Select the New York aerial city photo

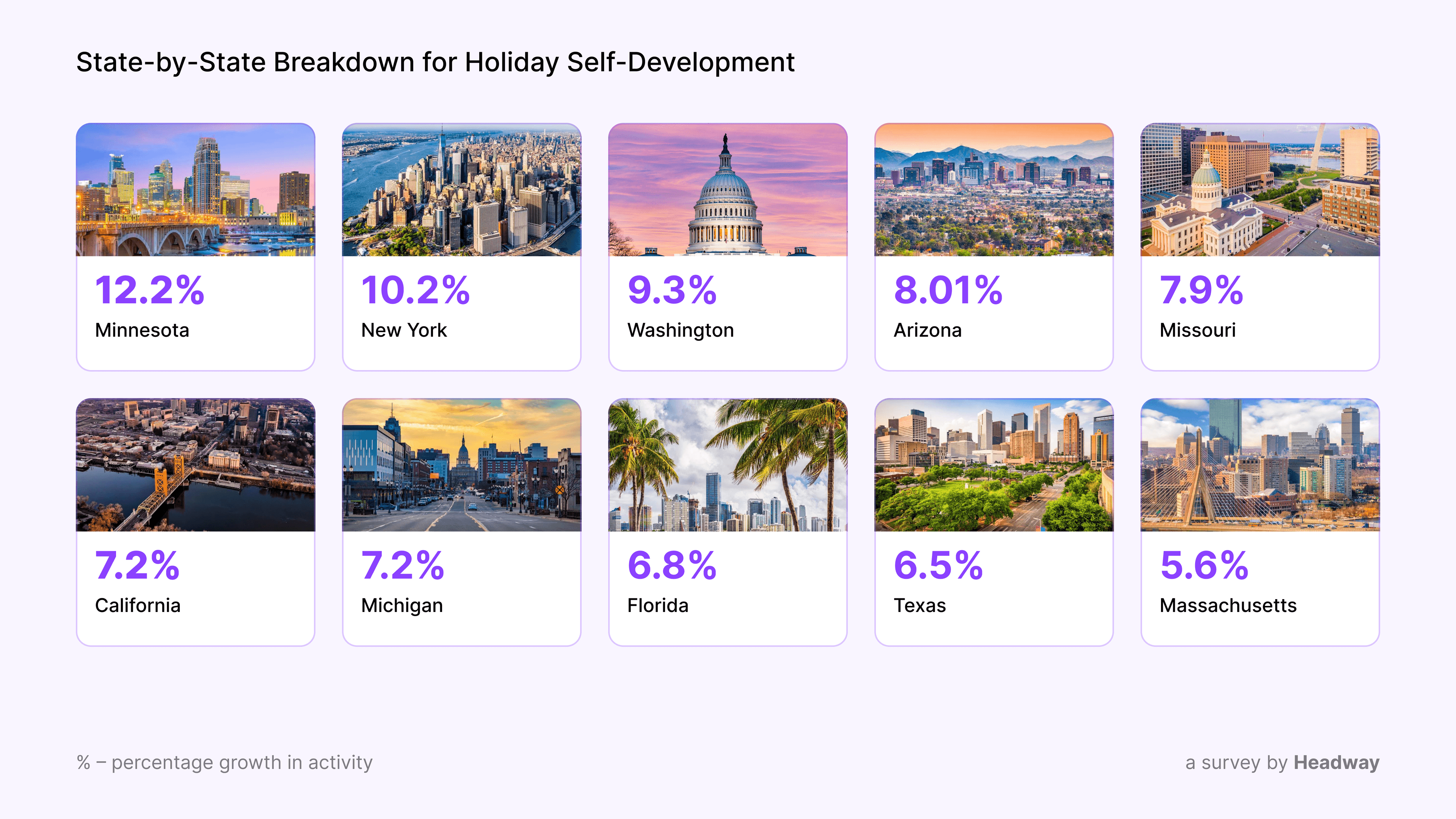pyautogui.click(x=461, y=190)
